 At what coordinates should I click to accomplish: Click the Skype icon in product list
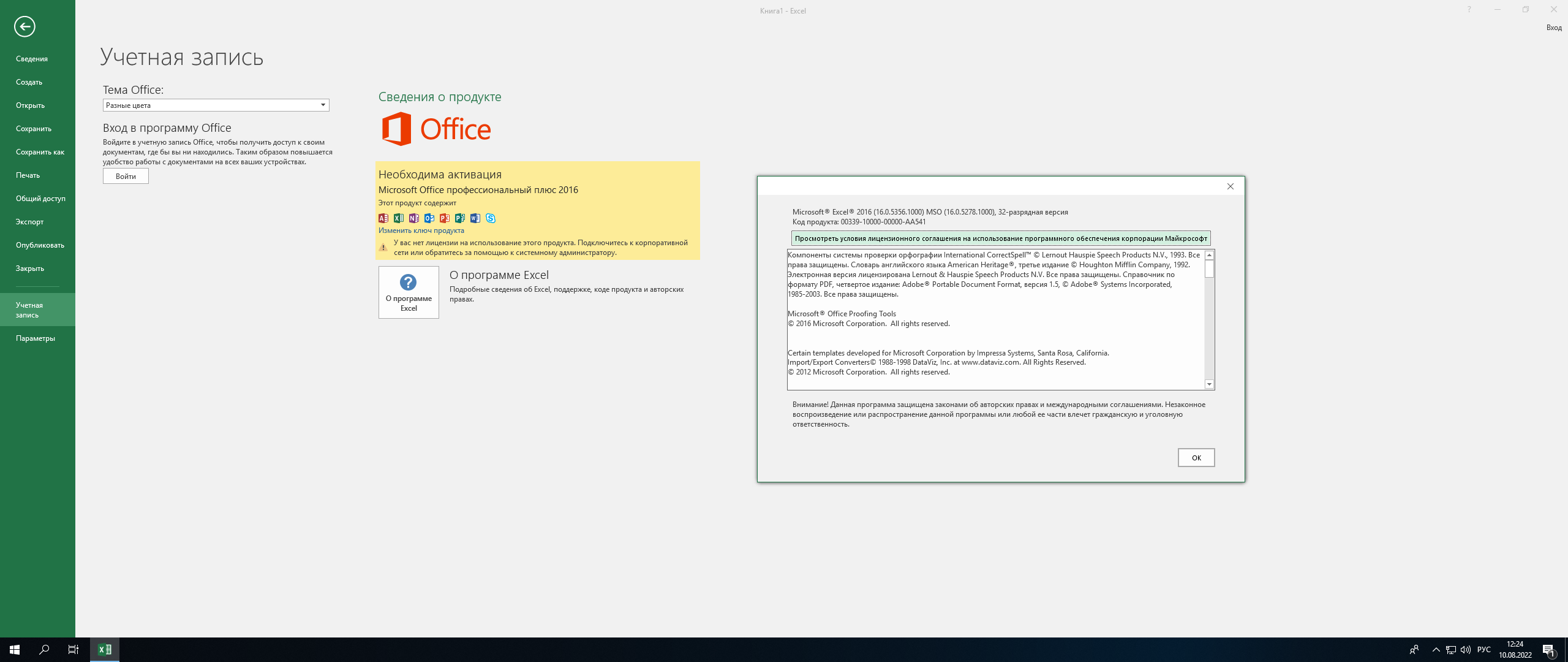pyautogui.click(x=491, y=218)
